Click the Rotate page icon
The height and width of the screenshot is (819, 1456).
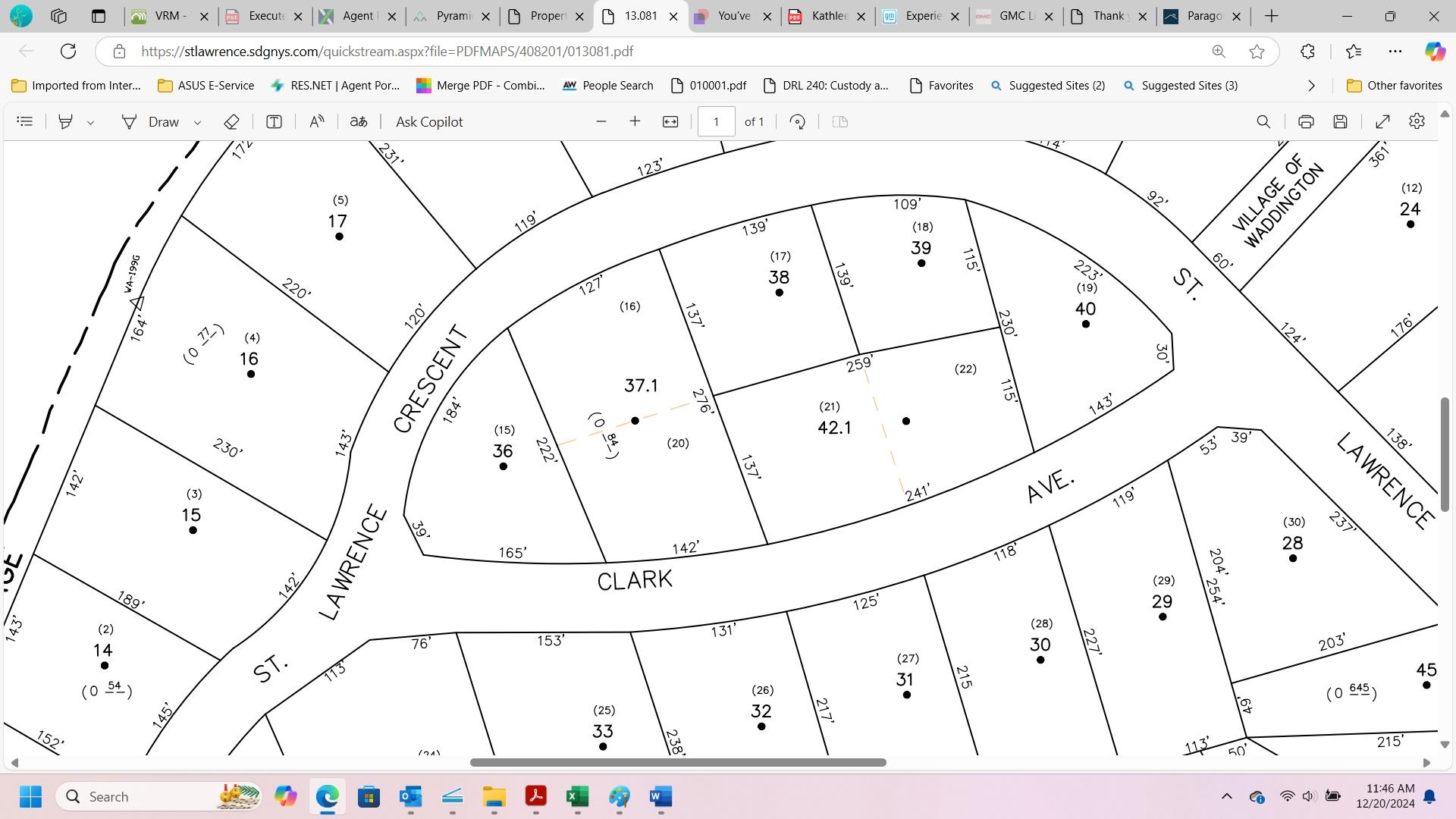pyautogui.click(x=797, y=121)
